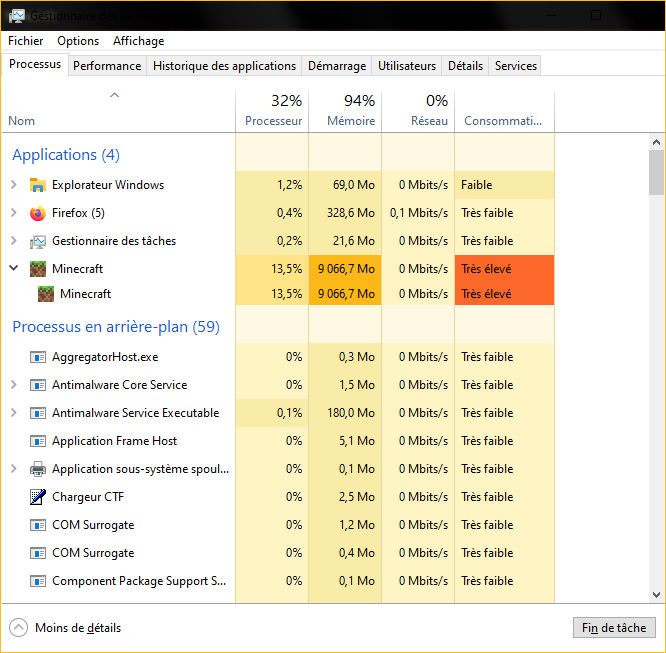
Task: Switch to the Démarrage tab
Action: click(337, 66)
